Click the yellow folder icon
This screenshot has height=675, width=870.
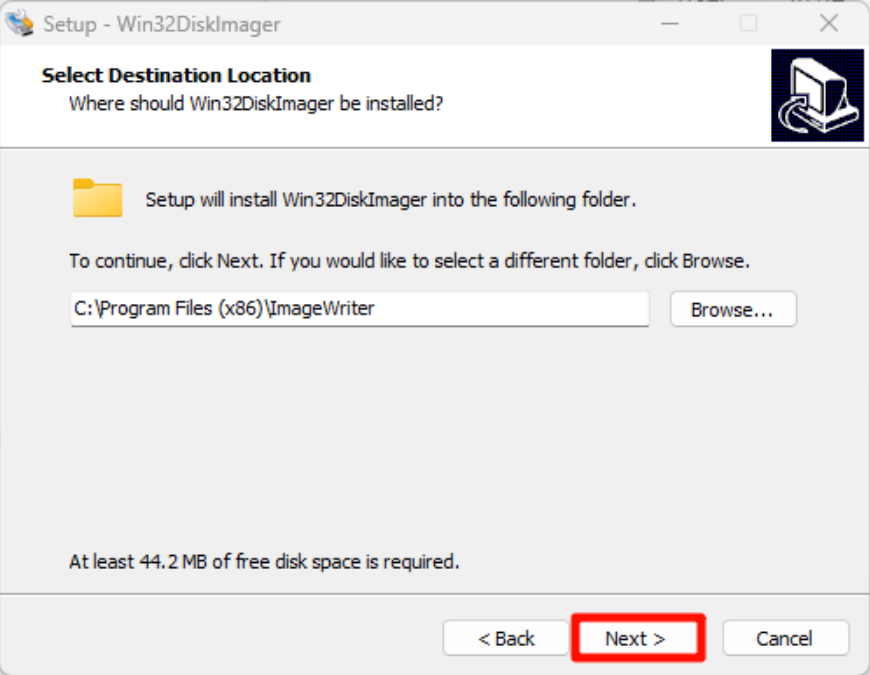(x=97, y=198)
